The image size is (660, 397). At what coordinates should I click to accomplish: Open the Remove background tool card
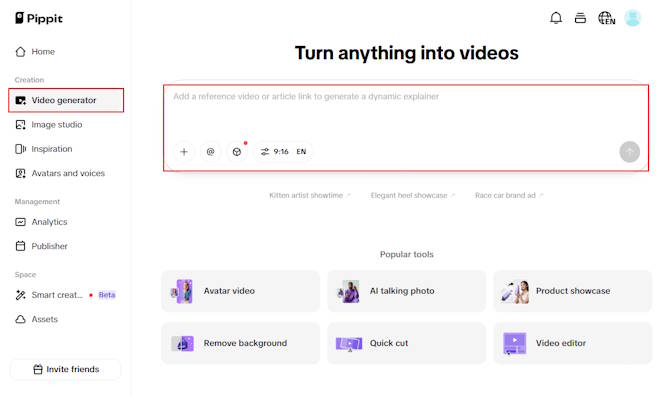coord(241,343)
